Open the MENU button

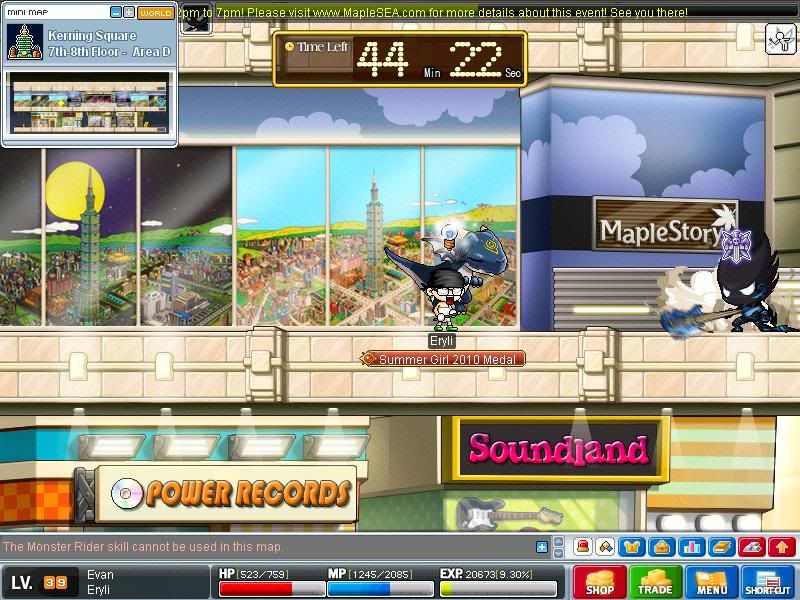click(712, 582)
